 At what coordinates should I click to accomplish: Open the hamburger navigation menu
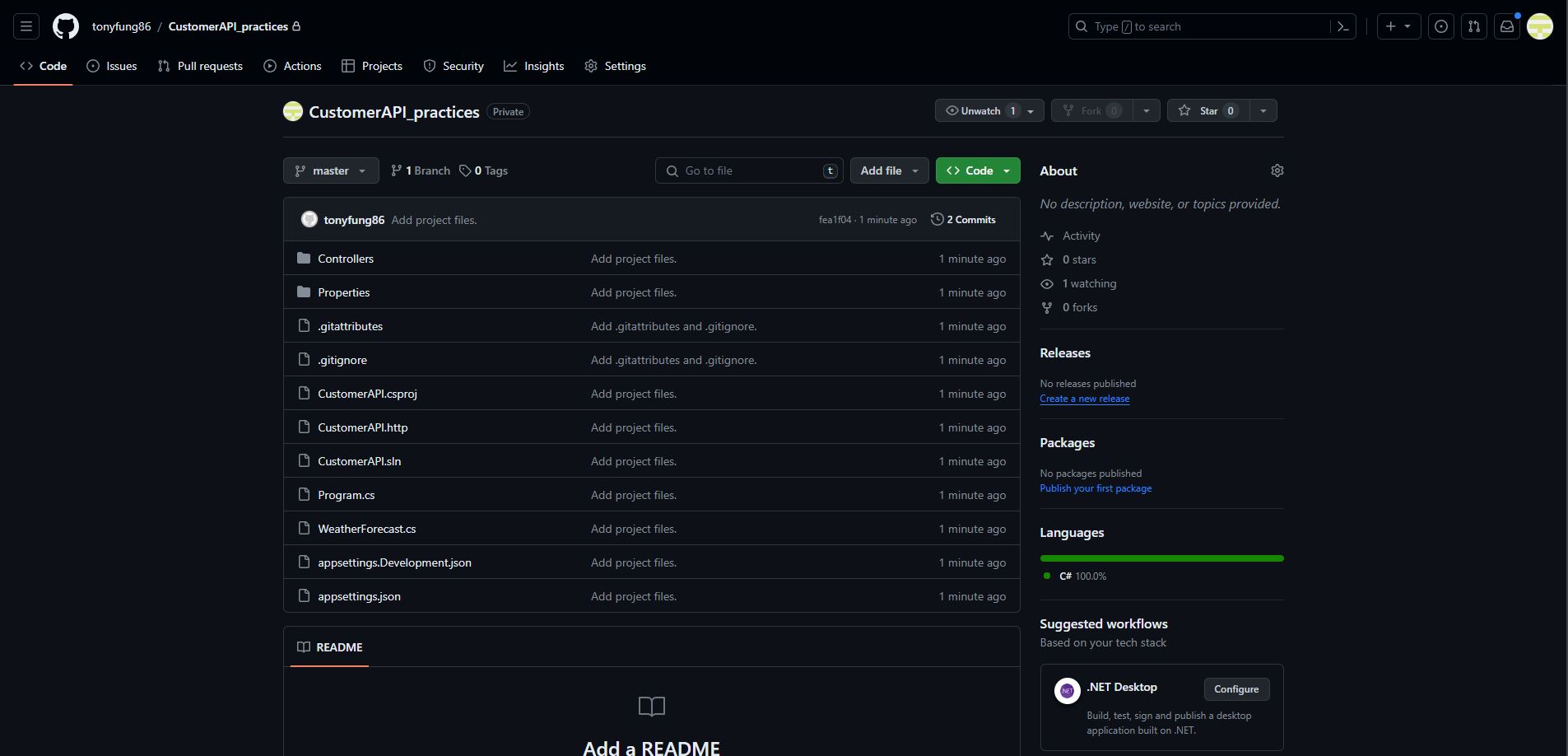click(26, 26)
